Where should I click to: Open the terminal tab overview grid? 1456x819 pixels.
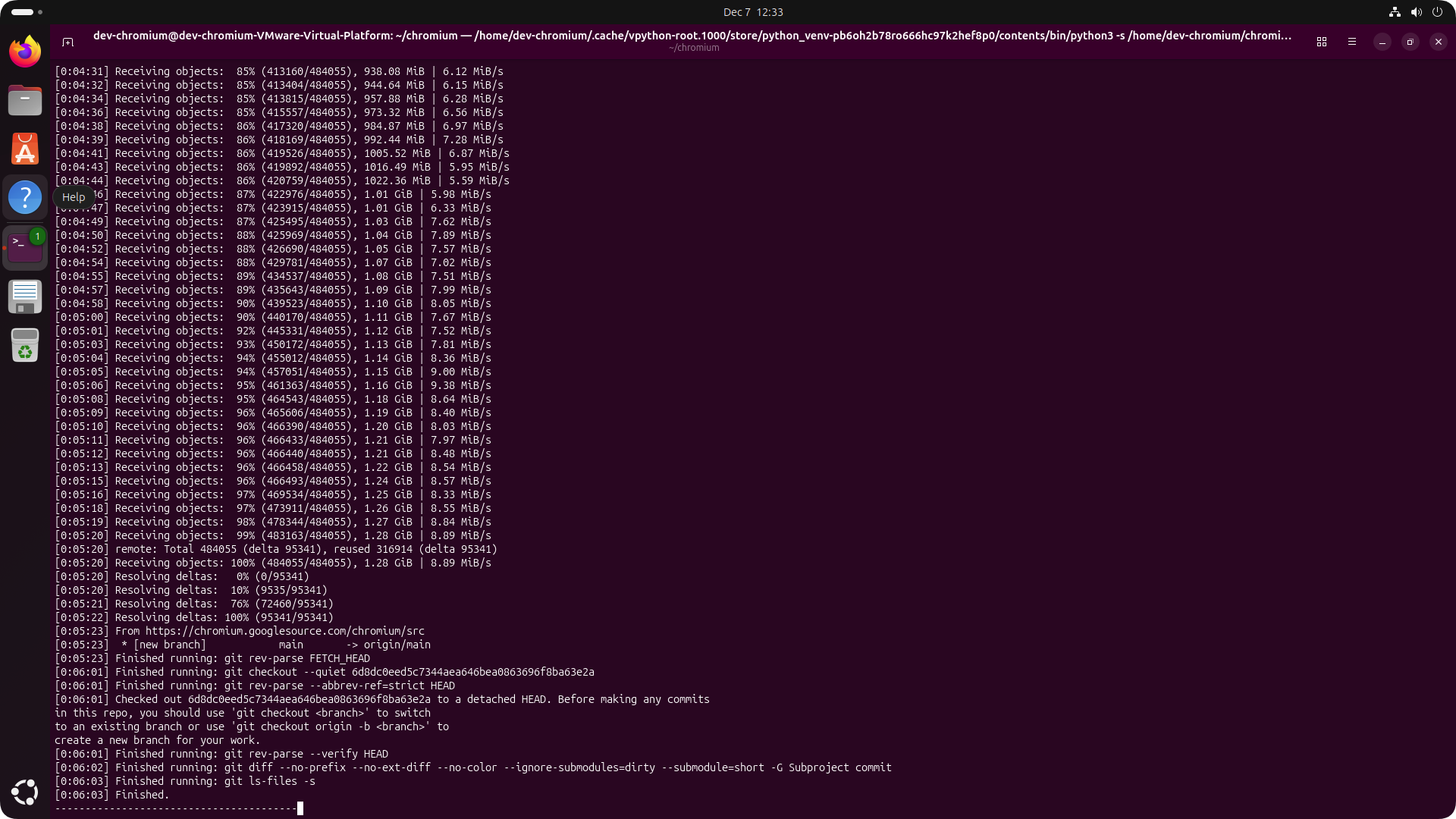(1322, 42)
